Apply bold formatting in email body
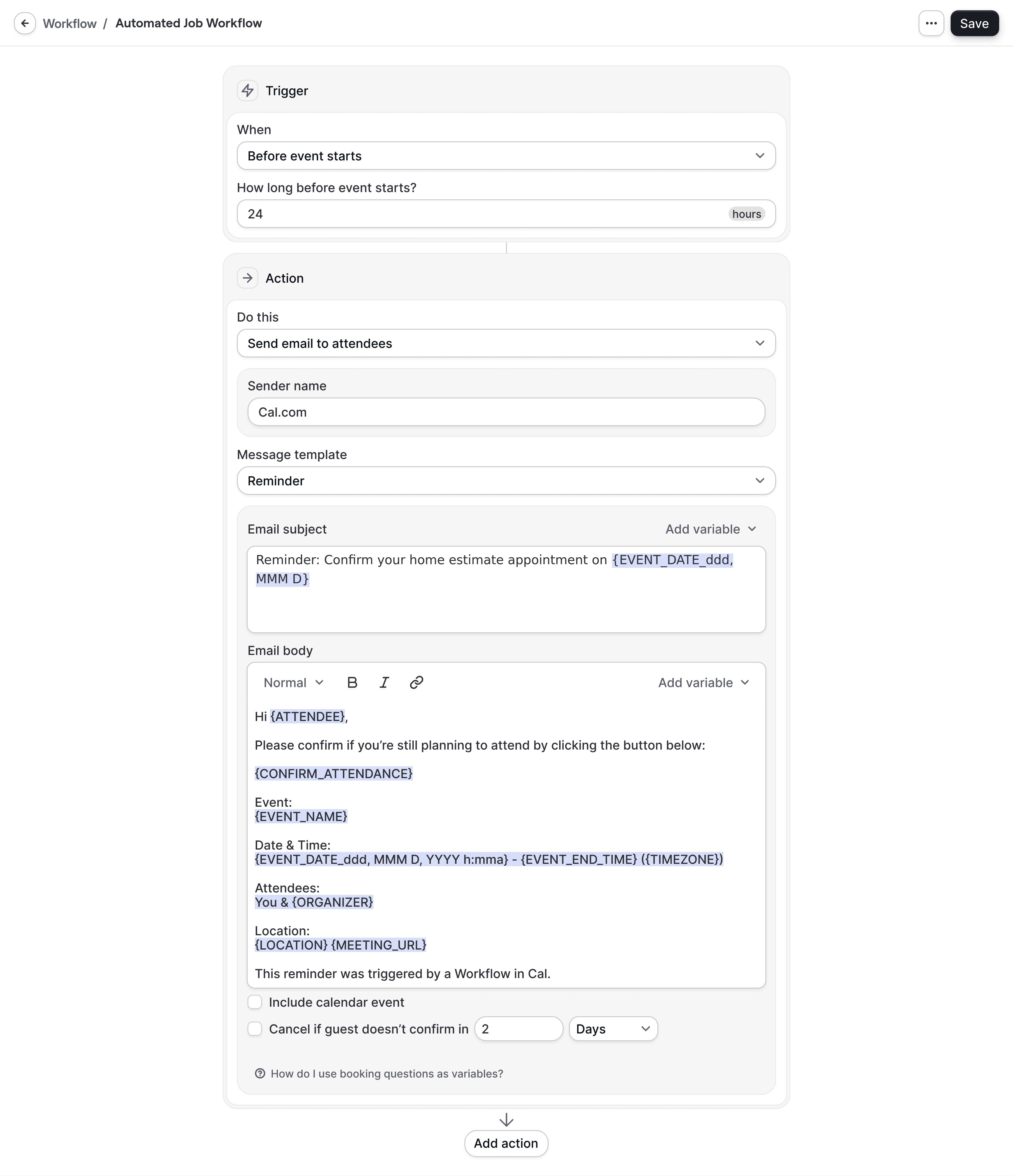 click(352, 682)
